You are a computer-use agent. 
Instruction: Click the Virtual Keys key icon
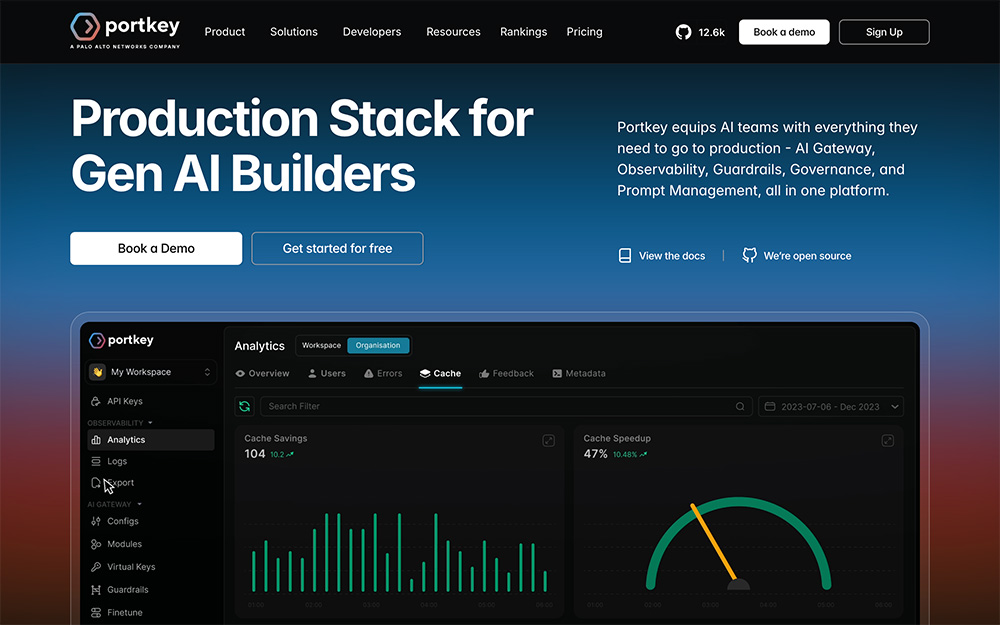point(96,566)
